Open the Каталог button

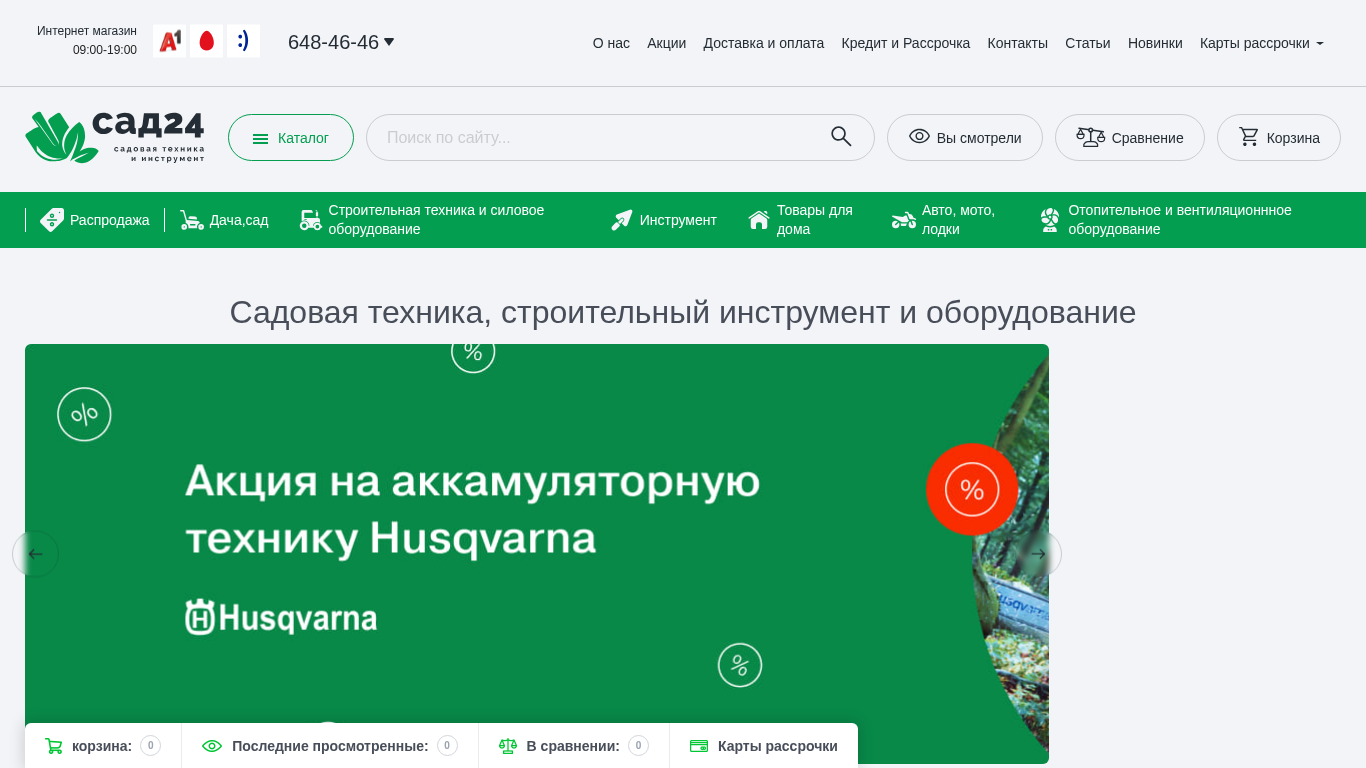291,137
